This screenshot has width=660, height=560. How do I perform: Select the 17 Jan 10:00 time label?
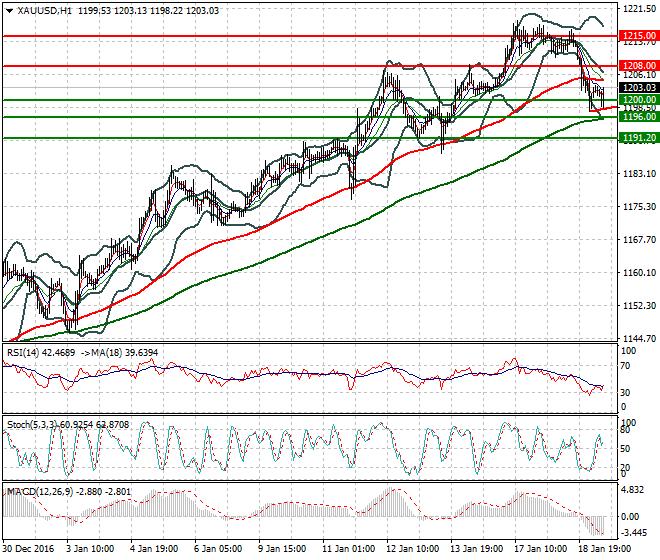pos(540,549)
